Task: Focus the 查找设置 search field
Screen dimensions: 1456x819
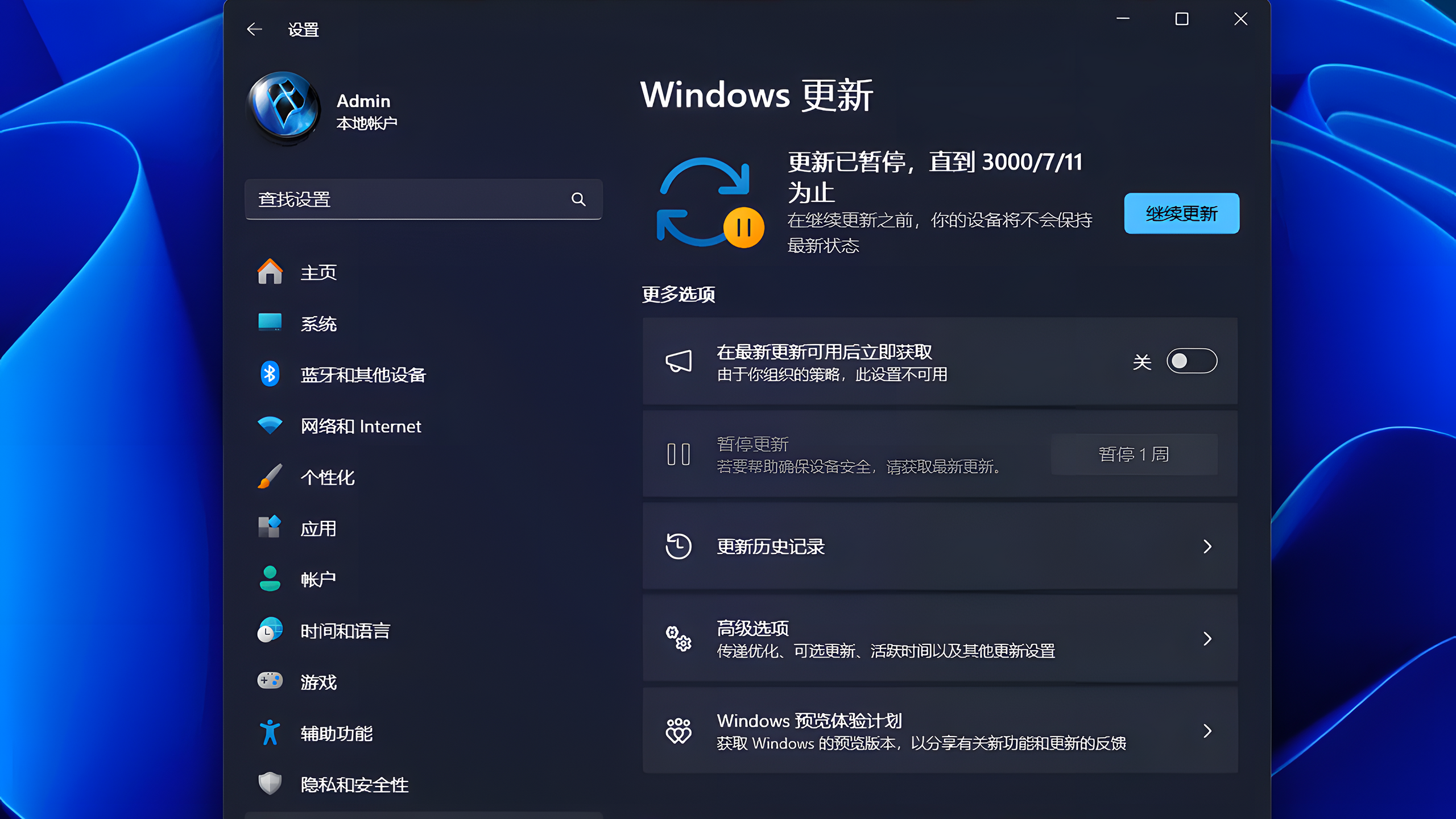Action: (423, 199)
